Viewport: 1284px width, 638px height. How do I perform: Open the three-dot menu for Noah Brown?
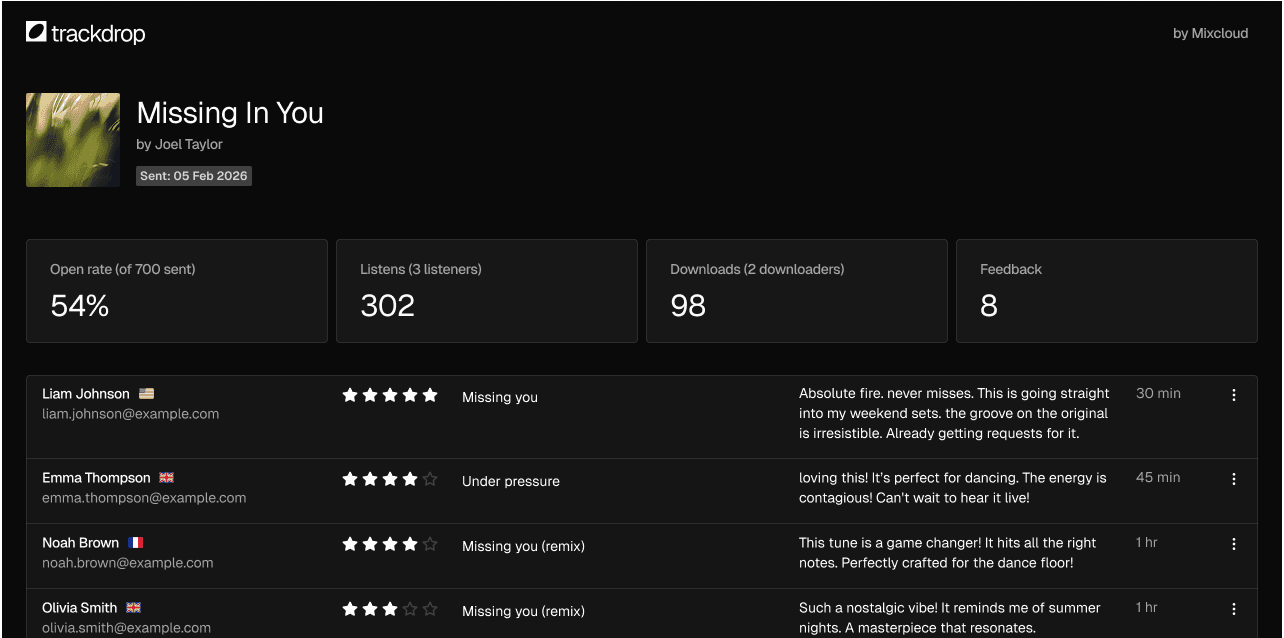coord(1234,544)
